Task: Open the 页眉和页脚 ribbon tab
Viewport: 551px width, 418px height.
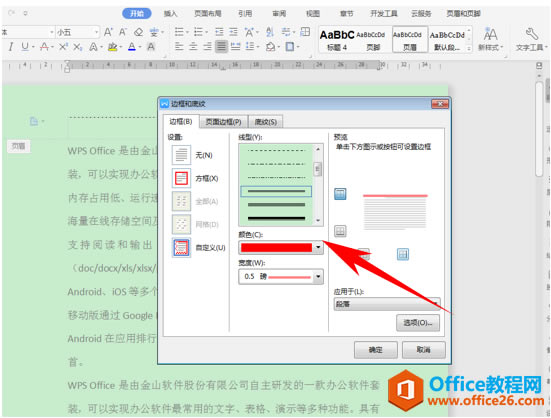Action: pos(464,13)
